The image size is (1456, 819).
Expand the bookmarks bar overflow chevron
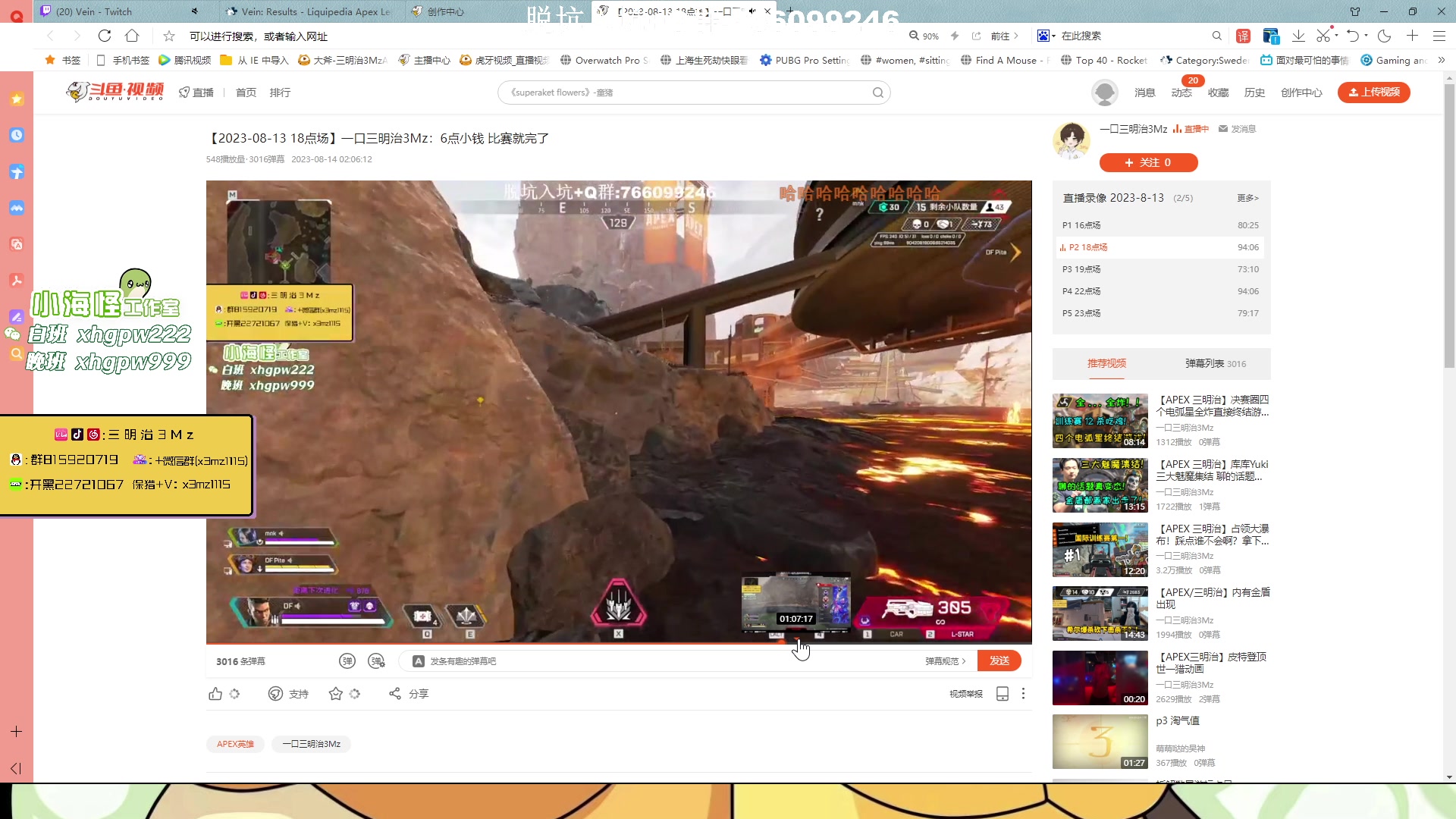point(1442,60)
